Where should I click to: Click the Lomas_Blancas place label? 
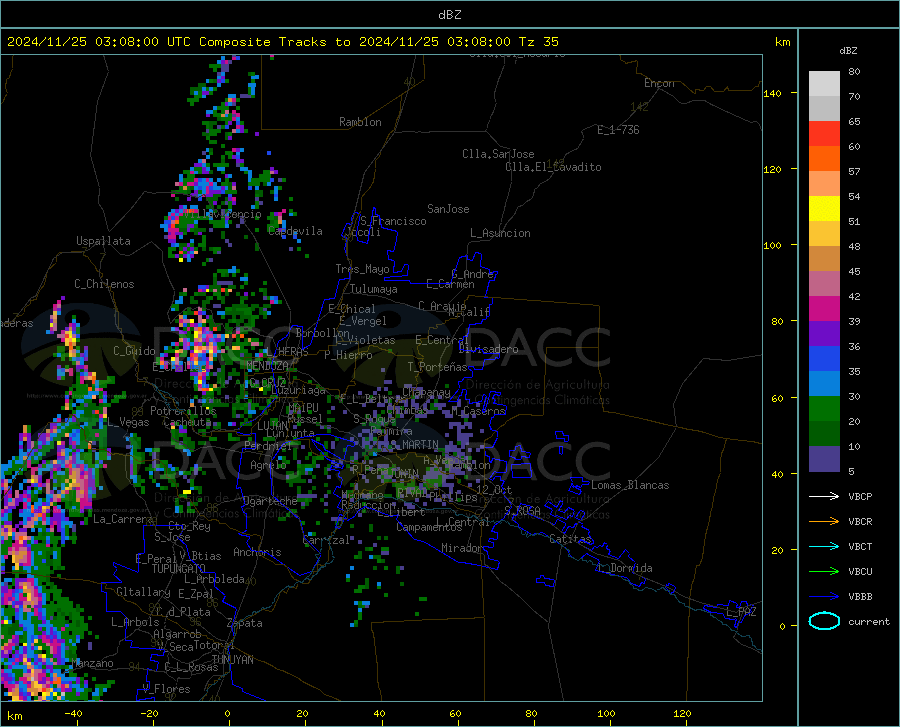[630, 485]
